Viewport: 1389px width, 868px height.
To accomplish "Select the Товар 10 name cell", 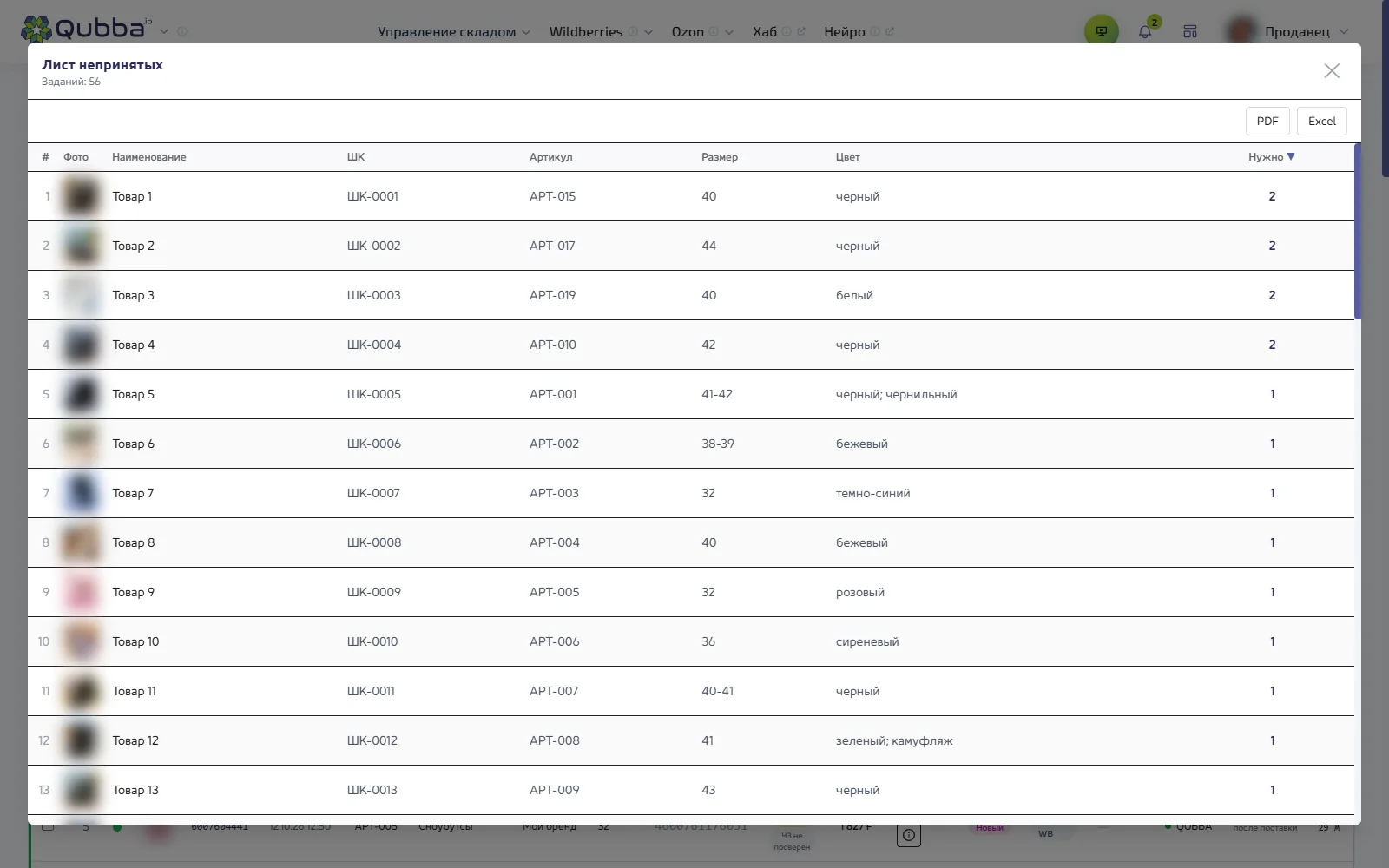I will pyautogui.click(x=135, y=641).
